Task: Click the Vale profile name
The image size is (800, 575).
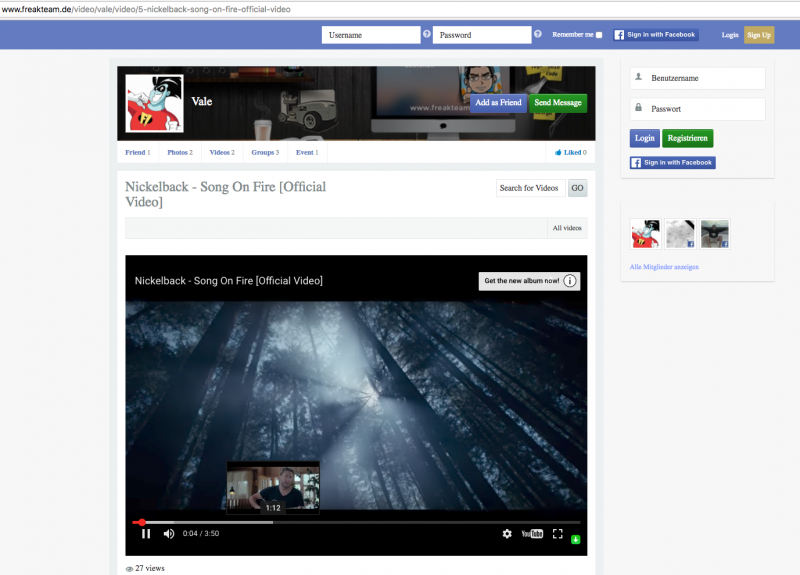Action: (202, 102)
